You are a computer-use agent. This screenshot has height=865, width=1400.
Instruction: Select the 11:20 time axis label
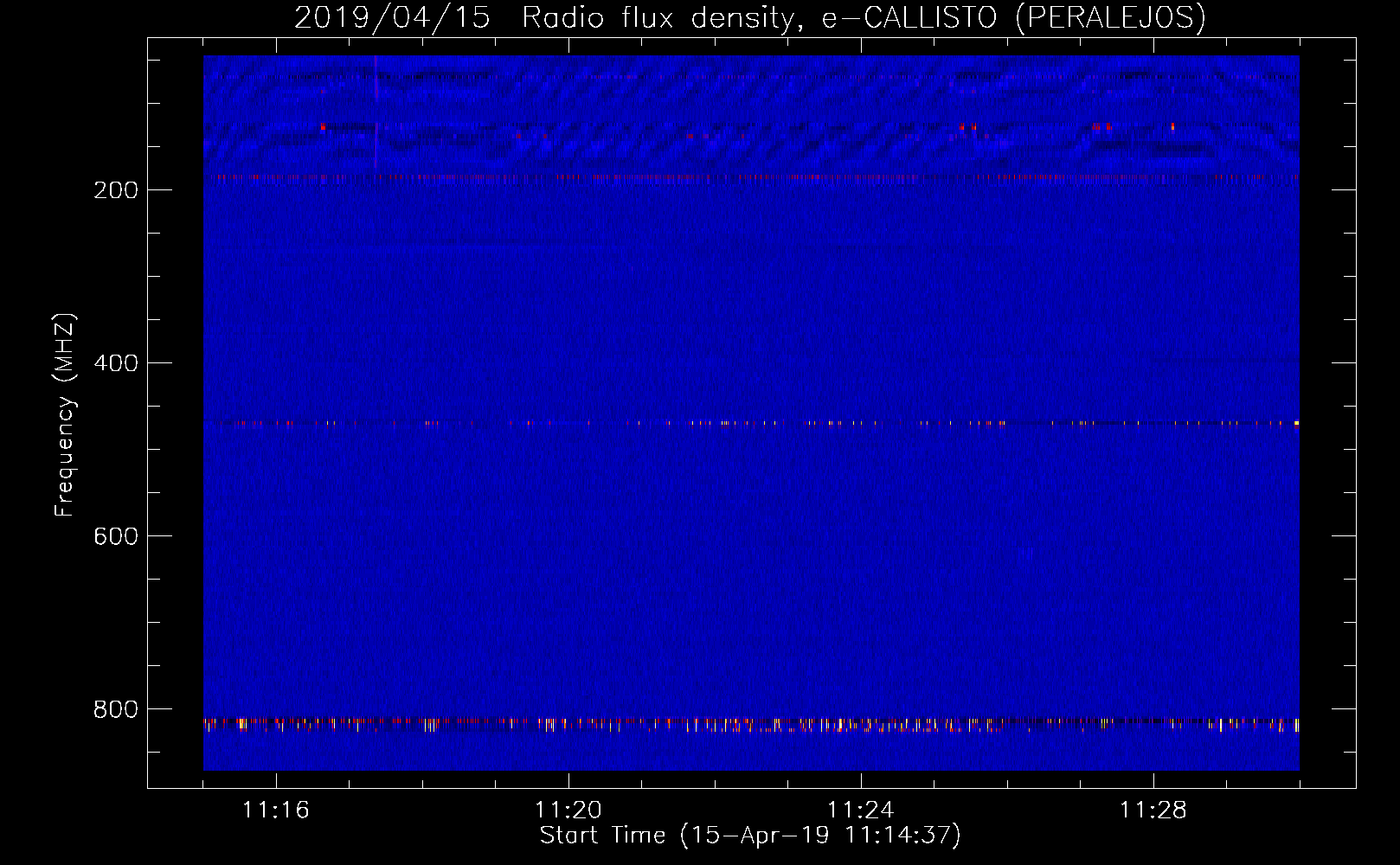click(x=568, y=811)
